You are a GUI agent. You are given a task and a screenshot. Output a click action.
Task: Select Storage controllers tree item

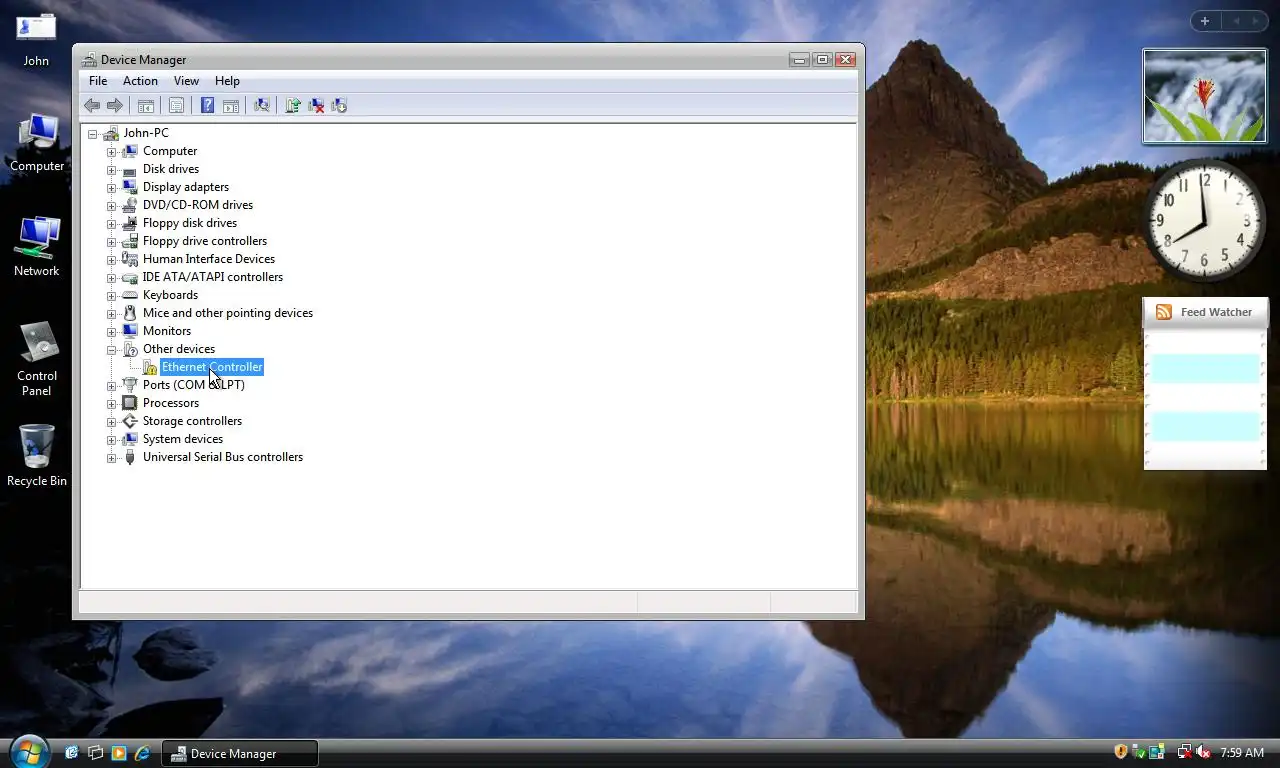click(x=192, y=421)
